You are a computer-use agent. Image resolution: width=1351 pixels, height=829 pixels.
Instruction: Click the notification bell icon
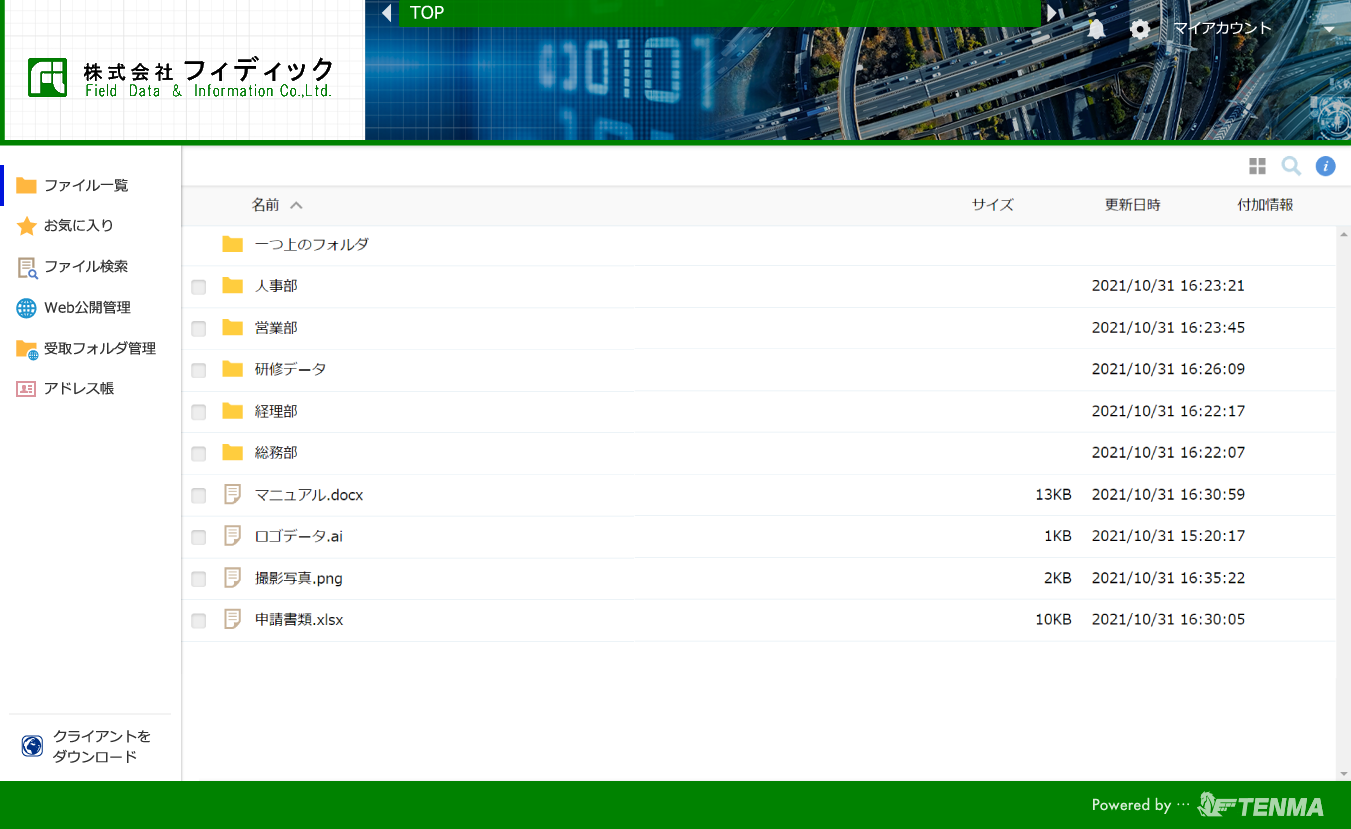coord(1096,29)
